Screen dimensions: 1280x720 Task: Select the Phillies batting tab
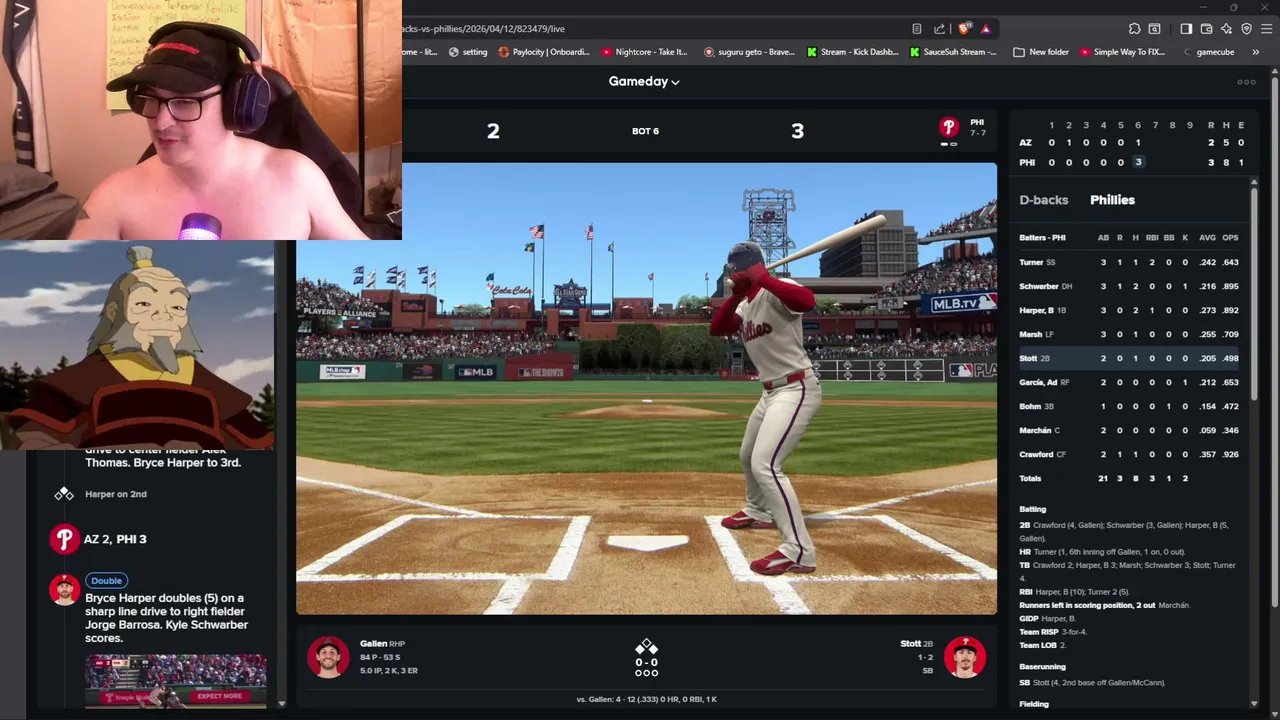1112,200
